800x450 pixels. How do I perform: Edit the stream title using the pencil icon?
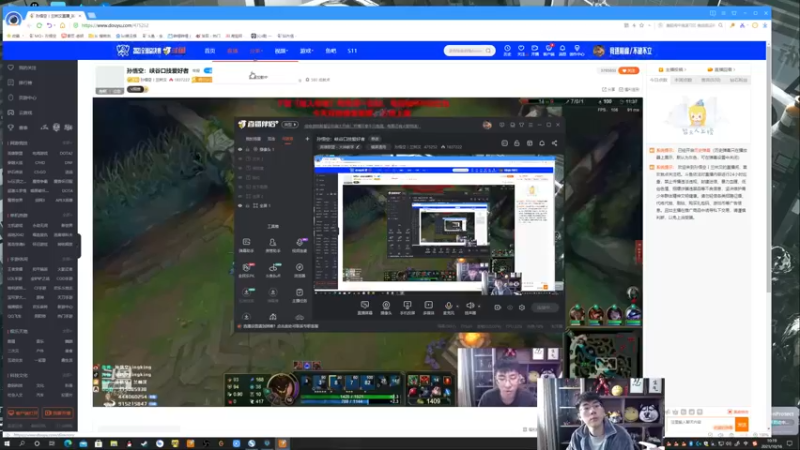(358, 147)
